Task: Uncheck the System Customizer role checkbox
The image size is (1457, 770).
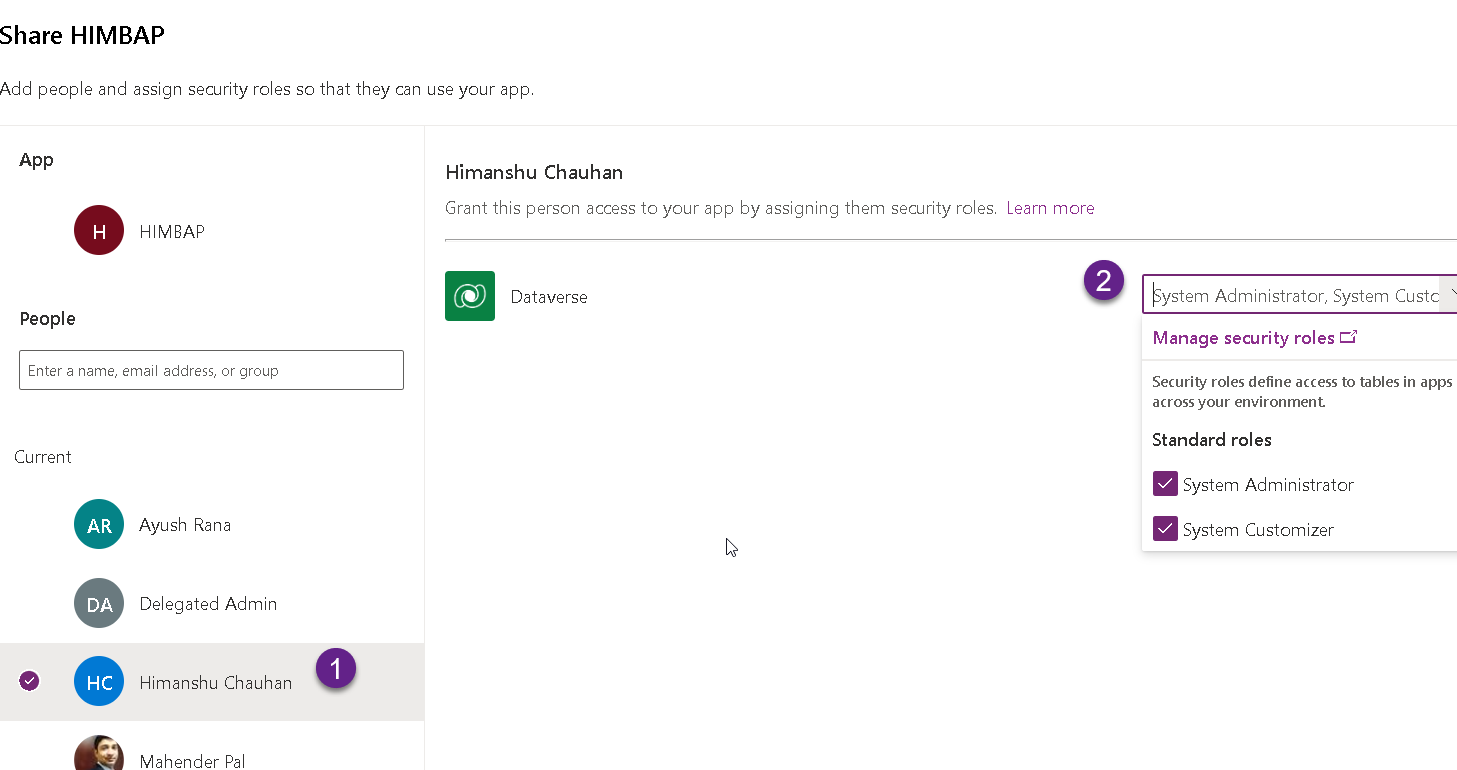Action: pos(1165,529)
